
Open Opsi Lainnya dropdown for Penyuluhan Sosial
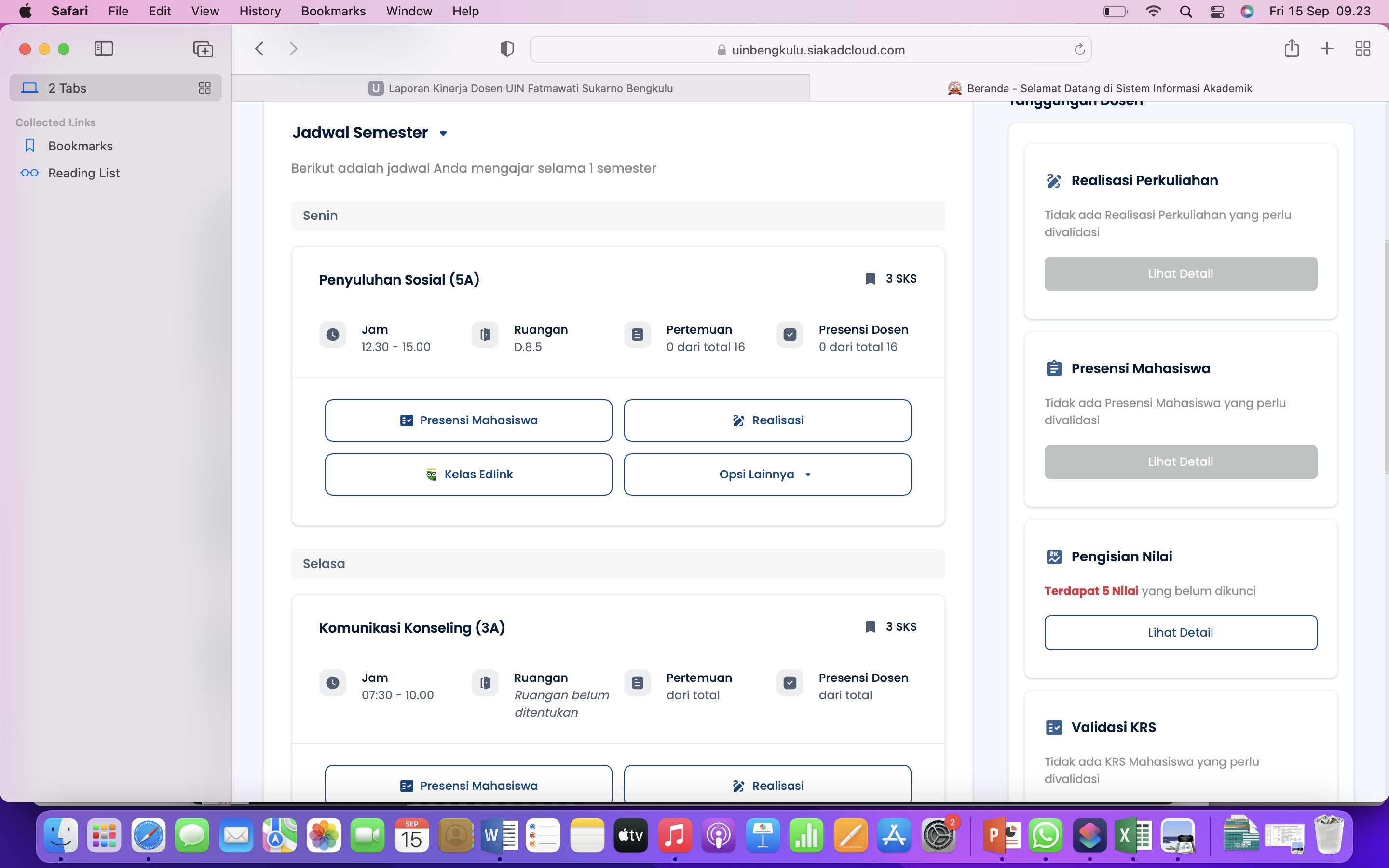coord(767,474)
